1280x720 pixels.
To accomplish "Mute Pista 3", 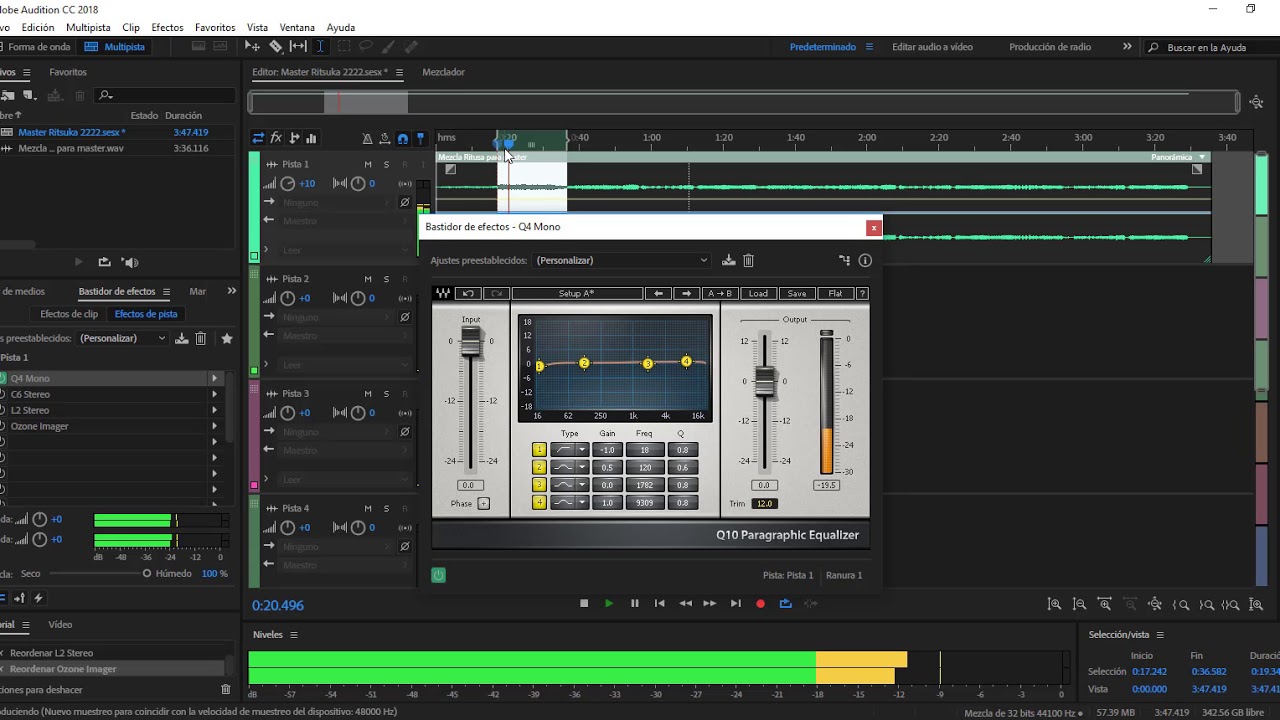I will click(368, 394).
